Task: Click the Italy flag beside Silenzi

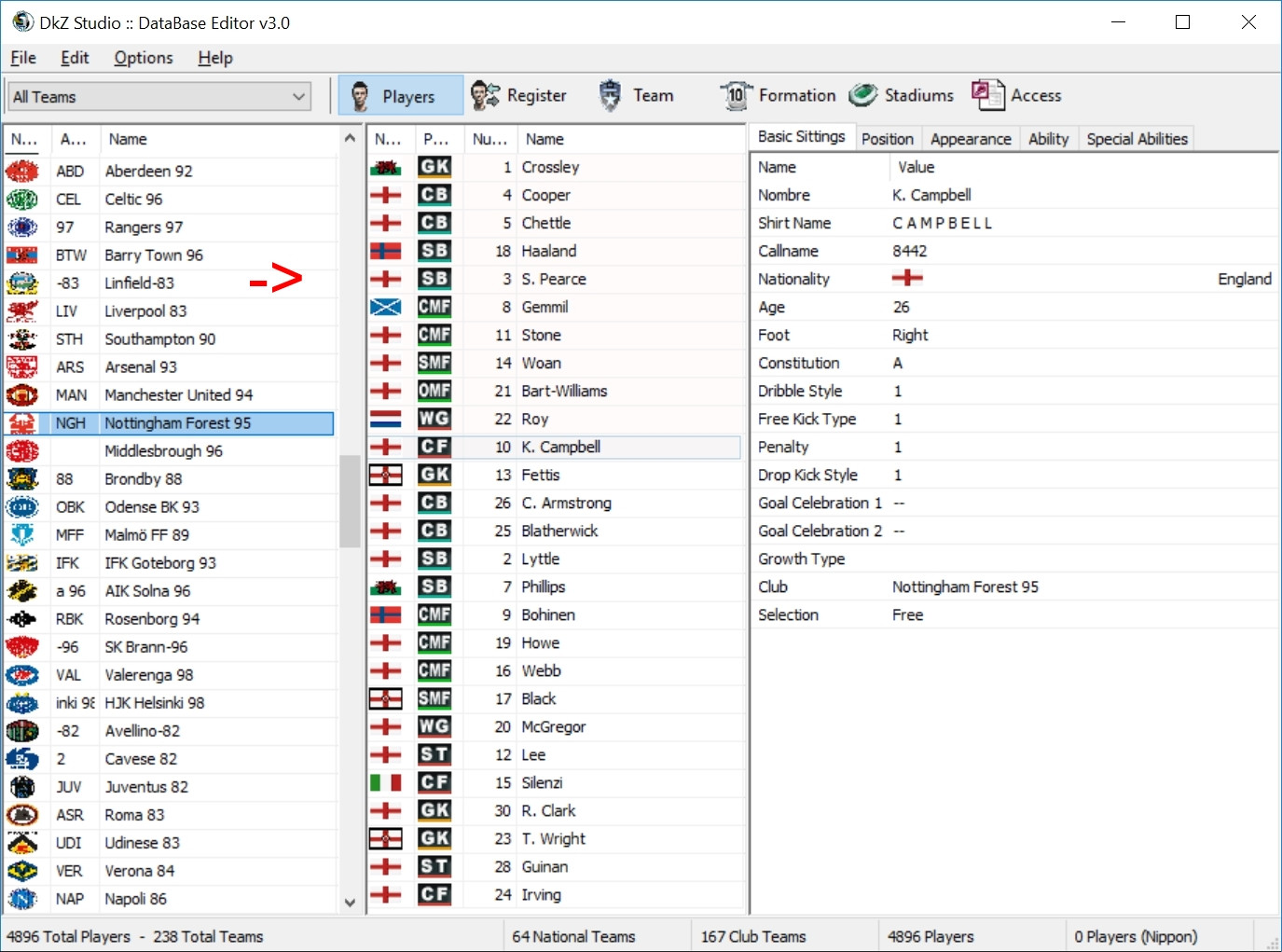Action: click(x=386, y=782)
